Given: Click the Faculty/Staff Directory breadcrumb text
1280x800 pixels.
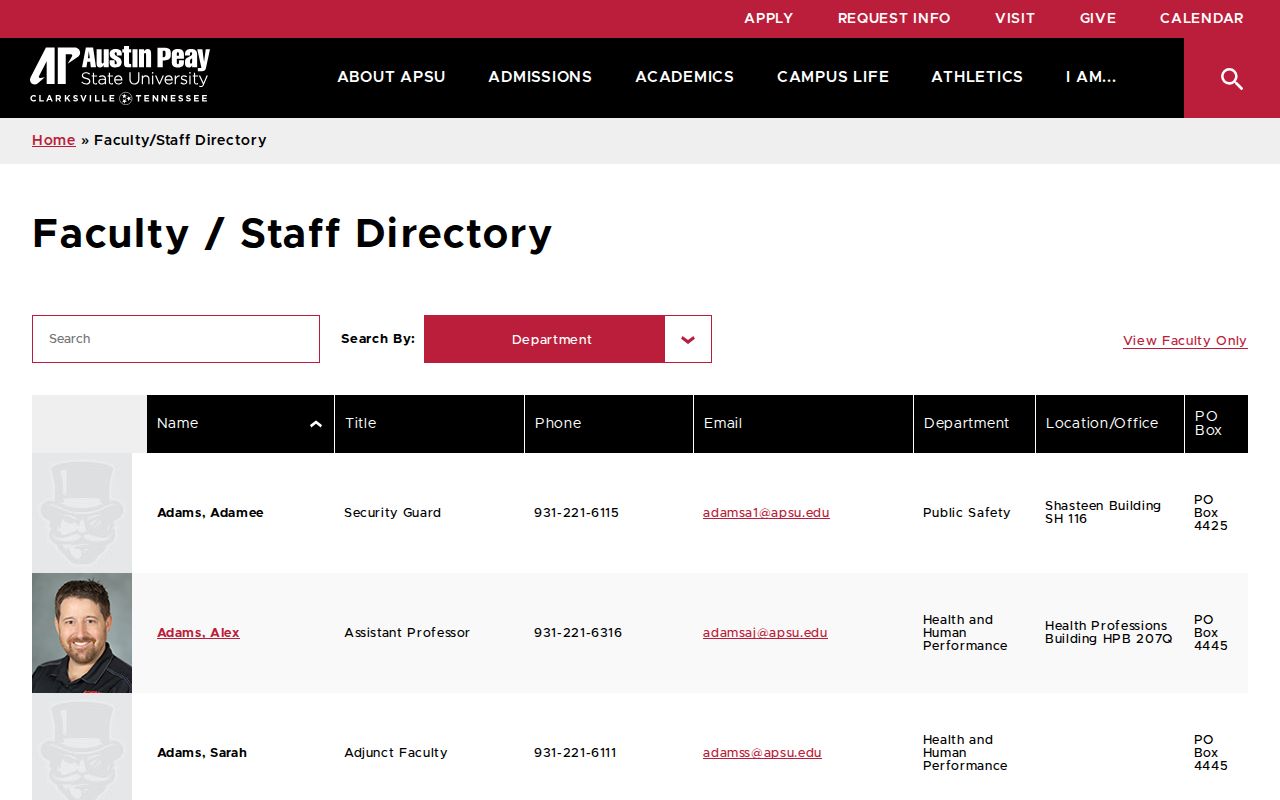Looking at the screenshot, I should tap(180, 140).
